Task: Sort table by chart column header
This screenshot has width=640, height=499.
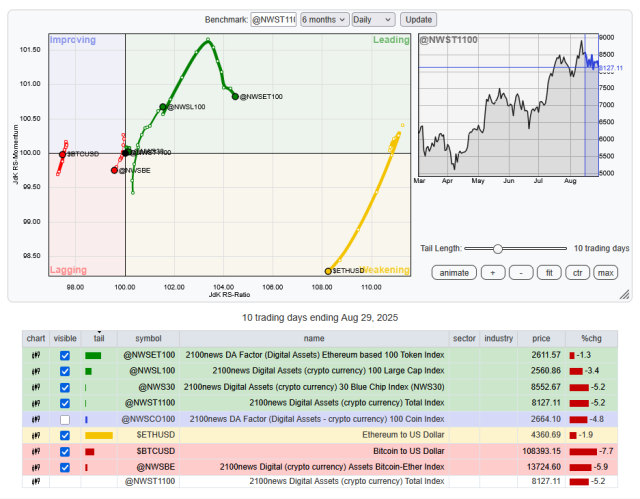Action: tap(36, 338)
